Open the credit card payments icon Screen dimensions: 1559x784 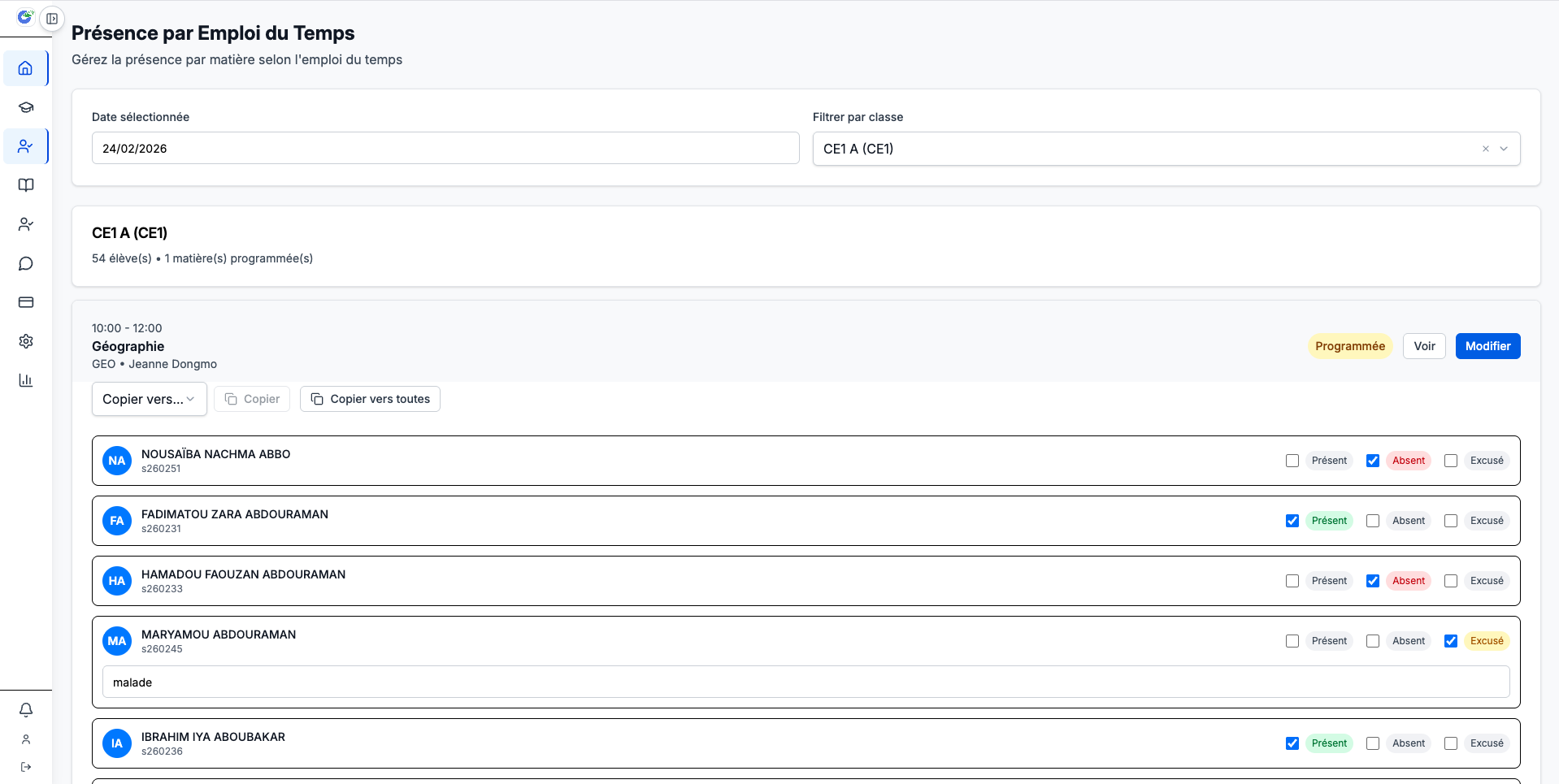click(26, 302)
